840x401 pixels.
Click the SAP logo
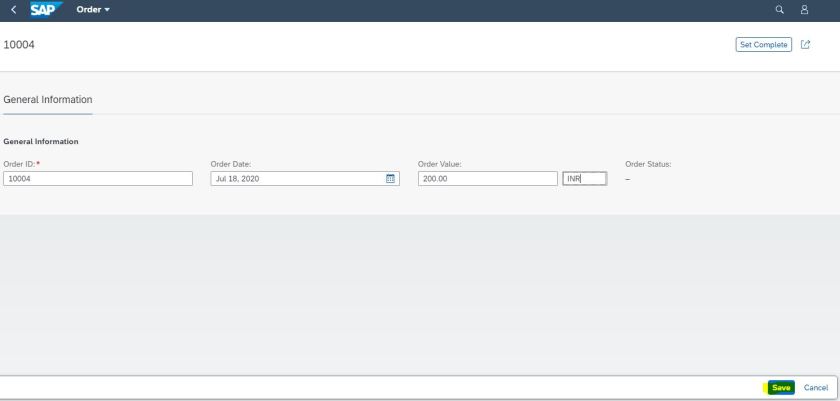pyautogui.click(x=46, y=9)
